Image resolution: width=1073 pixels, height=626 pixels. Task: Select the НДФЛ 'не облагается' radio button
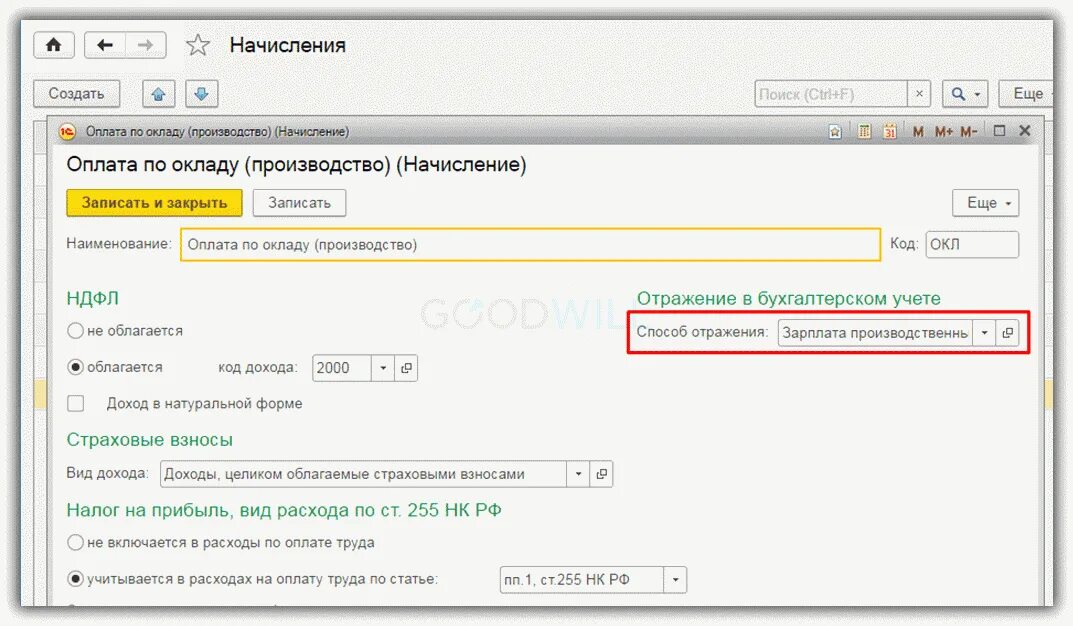click(75, 331)
